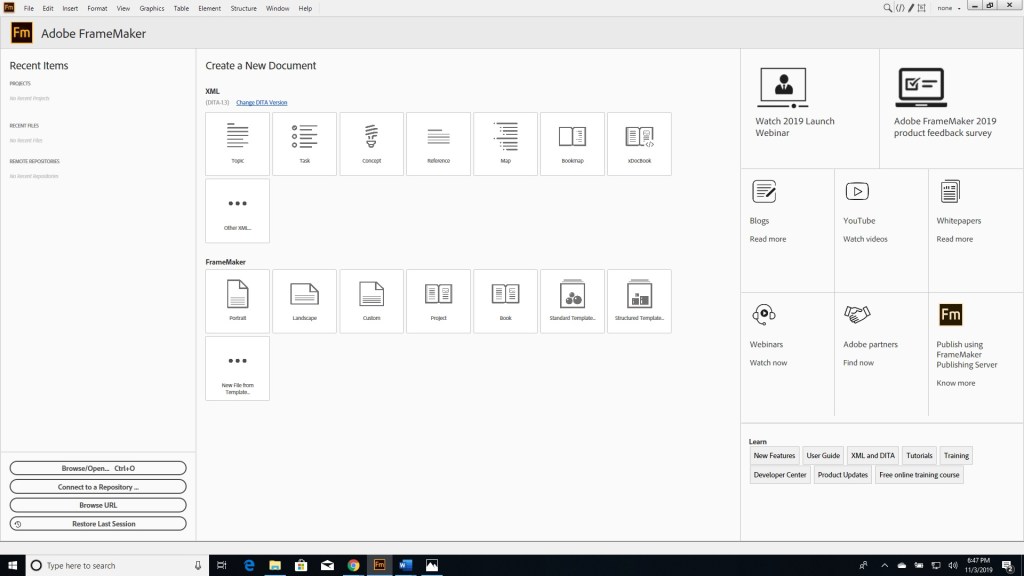Image resolution: width=1024 pixels, height=576 pixels.
Task: Create a new DITA Topic document
Action: [x=237, y=143]
